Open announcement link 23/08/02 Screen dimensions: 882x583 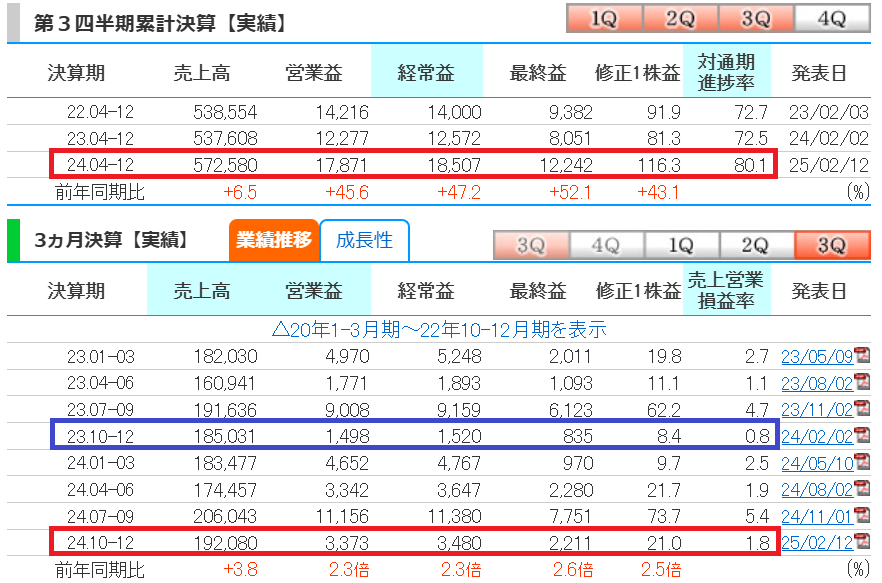(x=817, y=384)
